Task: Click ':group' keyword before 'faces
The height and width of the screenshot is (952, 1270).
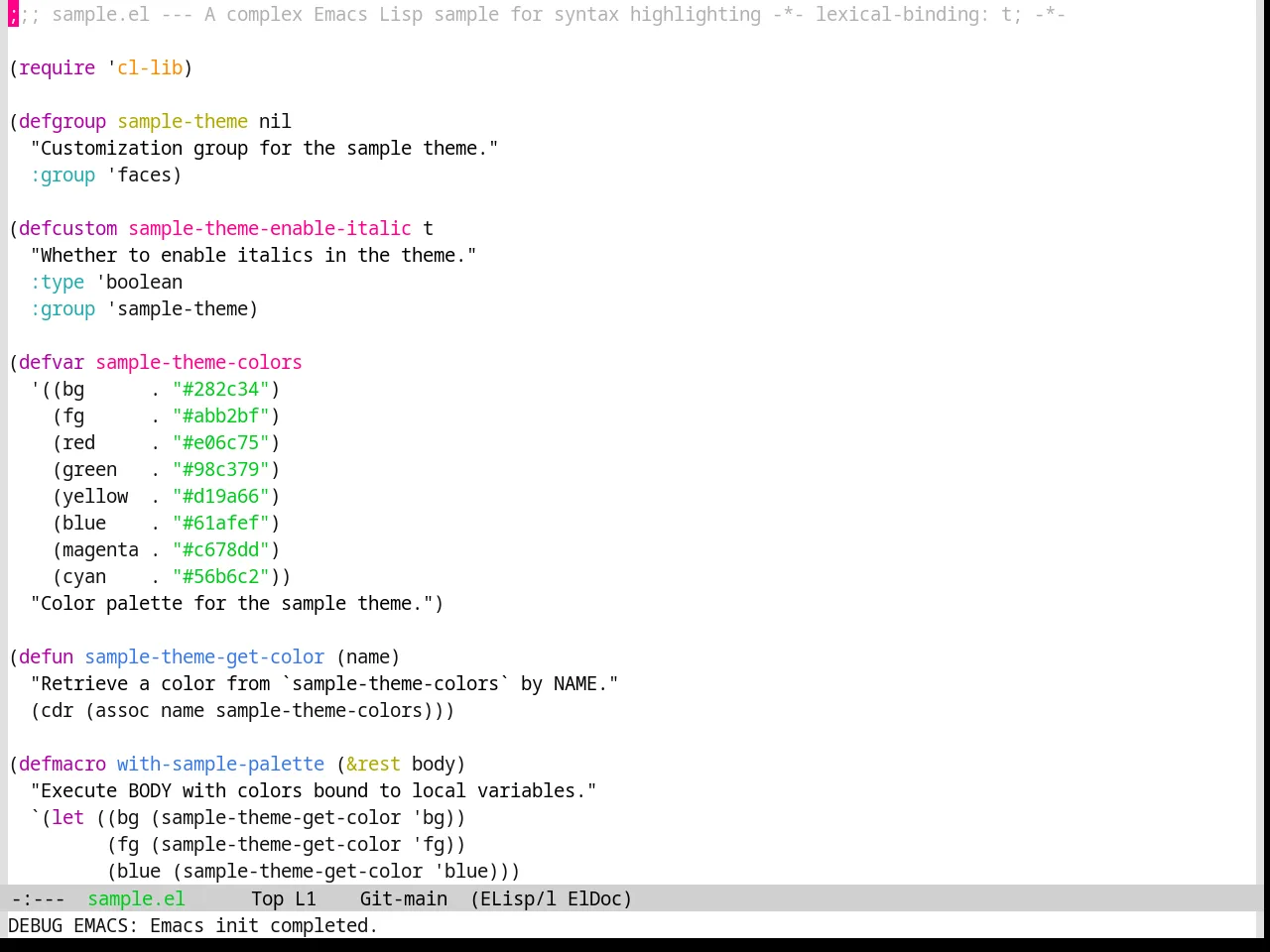Action: [63, 175]
